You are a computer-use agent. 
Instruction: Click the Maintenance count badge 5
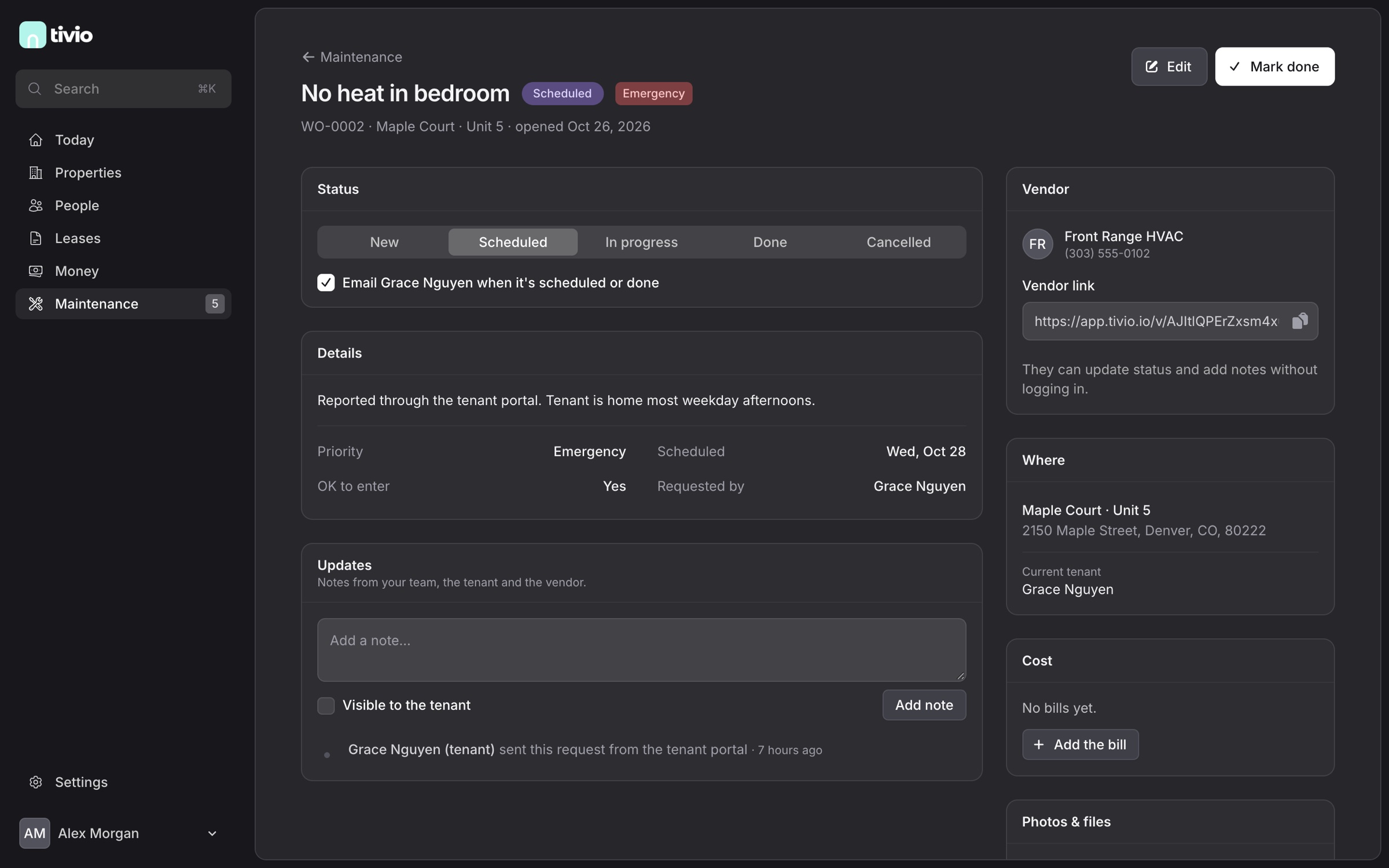[x=215, y=304]
